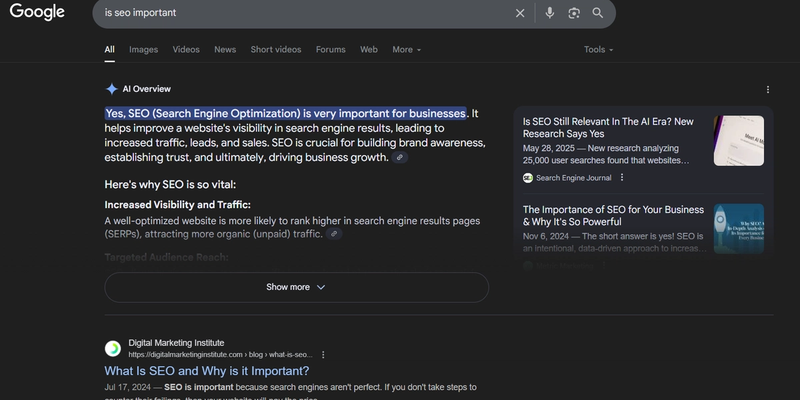This screenshot has height=400, width=800.
Task: Click the 'Nov 6, 2024' article snippet text
Action: [x=615, y=242]
